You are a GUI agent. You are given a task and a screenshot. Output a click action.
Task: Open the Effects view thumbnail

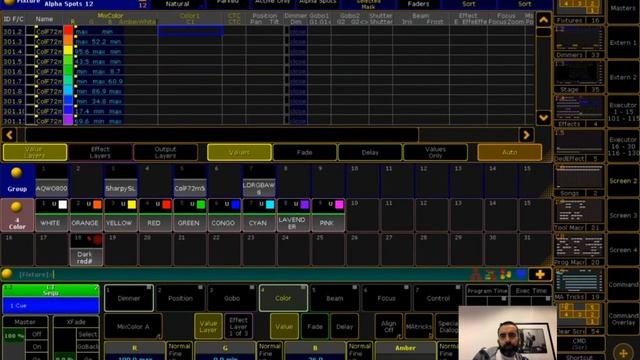coord(579,111)
